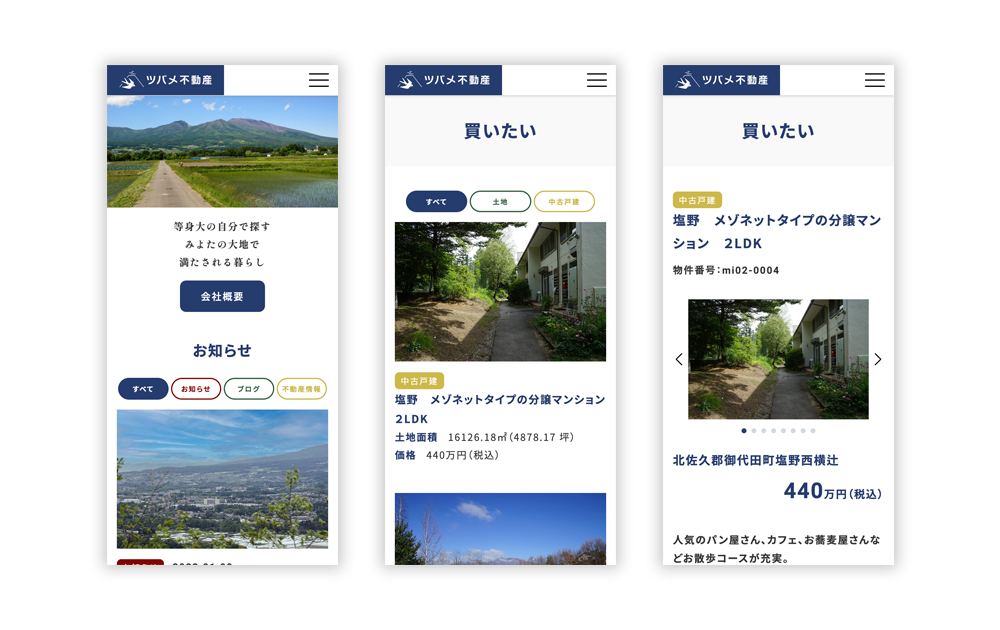Click 価格 440万円(税込) line in listing
1000x630 pixels.
pyautogui.click(x=447, y=455)
